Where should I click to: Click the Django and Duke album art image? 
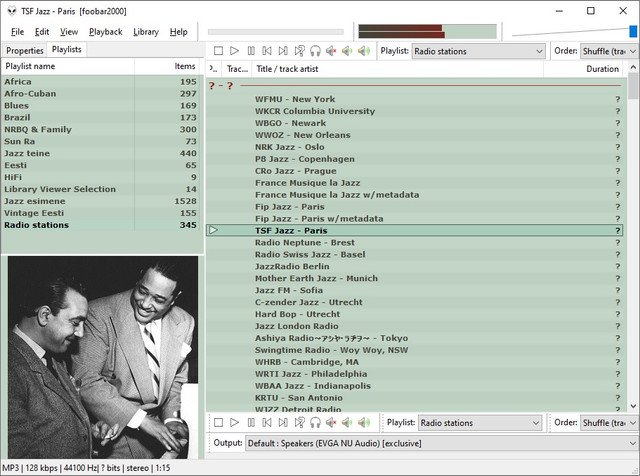point(103,357)
